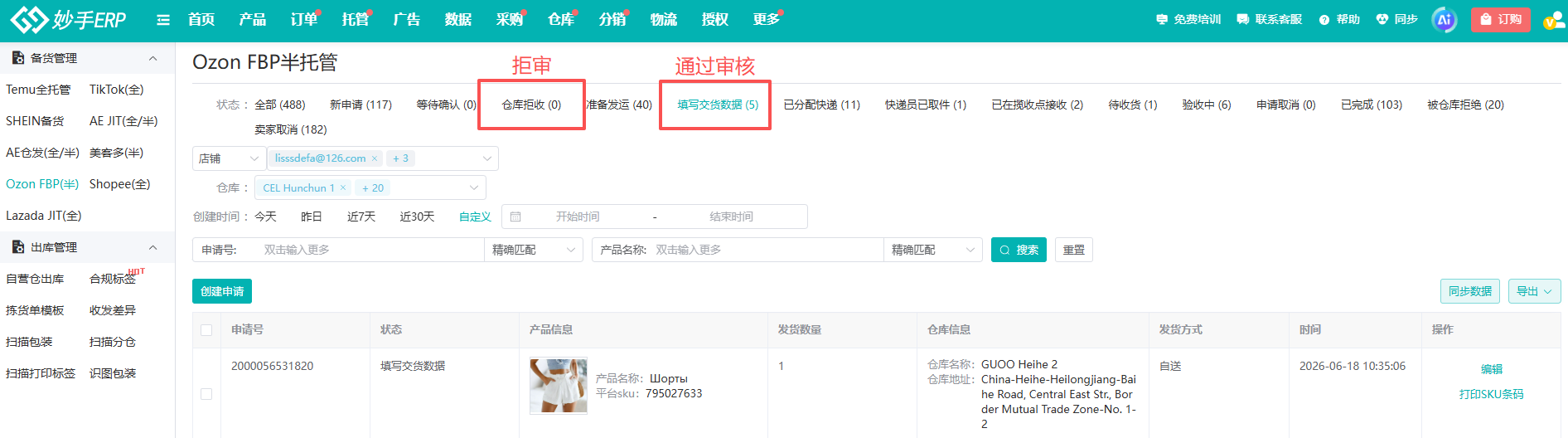This screenshot has width=1568, height=438.
Task: Open the 托管 menu
Action: pos(356,19)
